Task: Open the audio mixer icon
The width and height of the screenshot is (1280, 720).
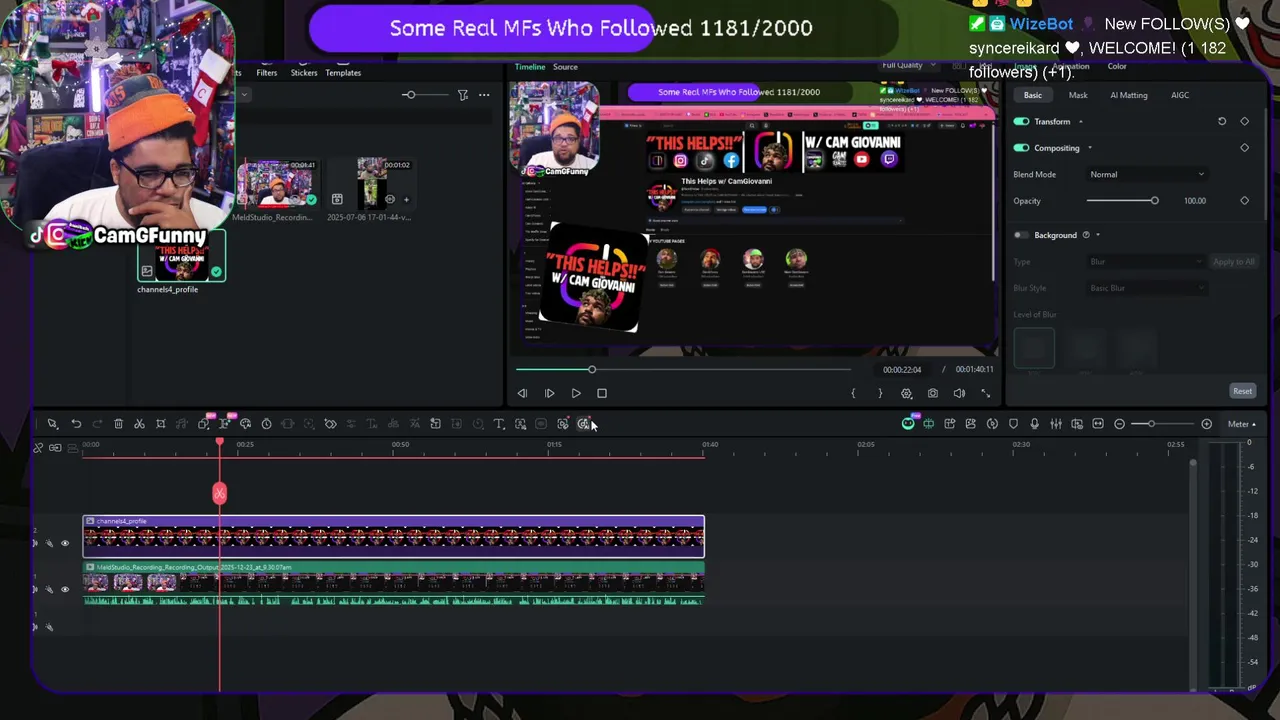Action: [1056, 424]
